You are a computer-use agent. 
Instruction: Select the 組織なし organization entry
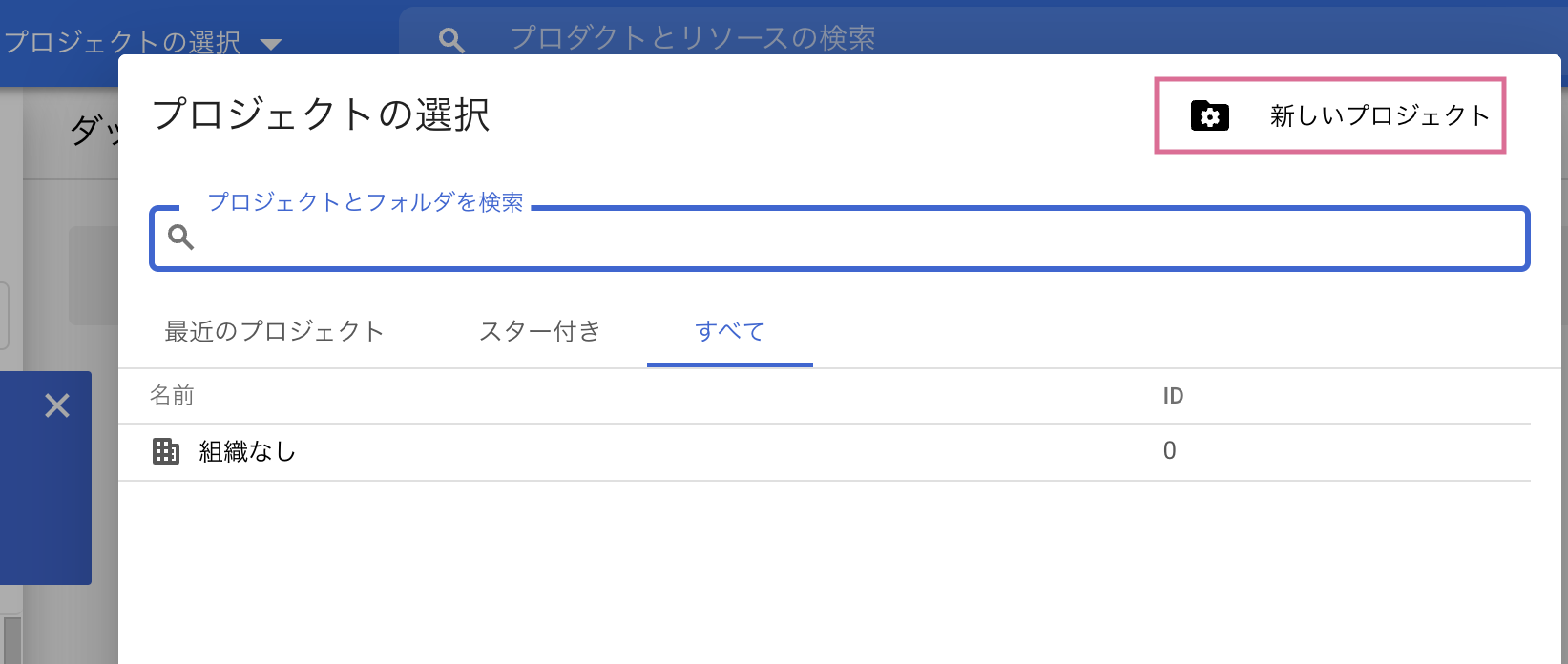247,452
